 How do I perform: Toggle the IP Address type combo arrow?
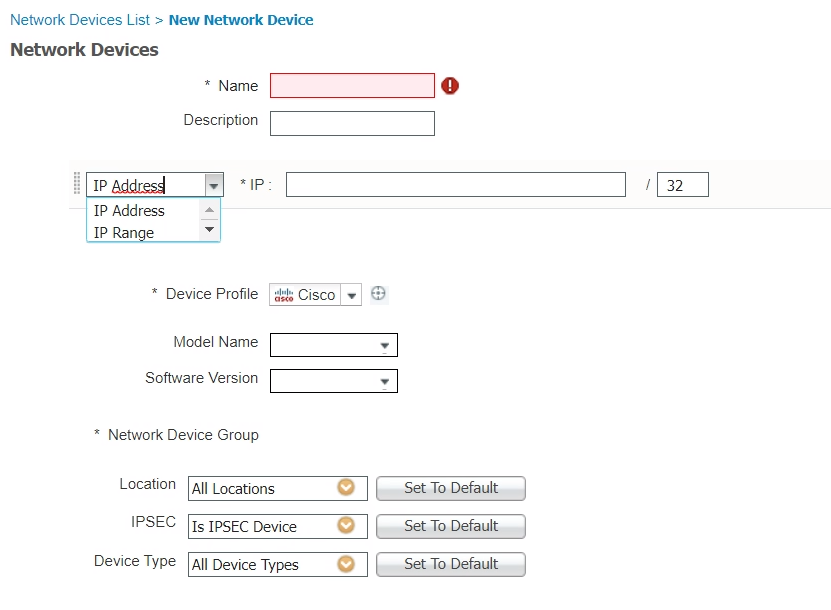tap(213, 185)
